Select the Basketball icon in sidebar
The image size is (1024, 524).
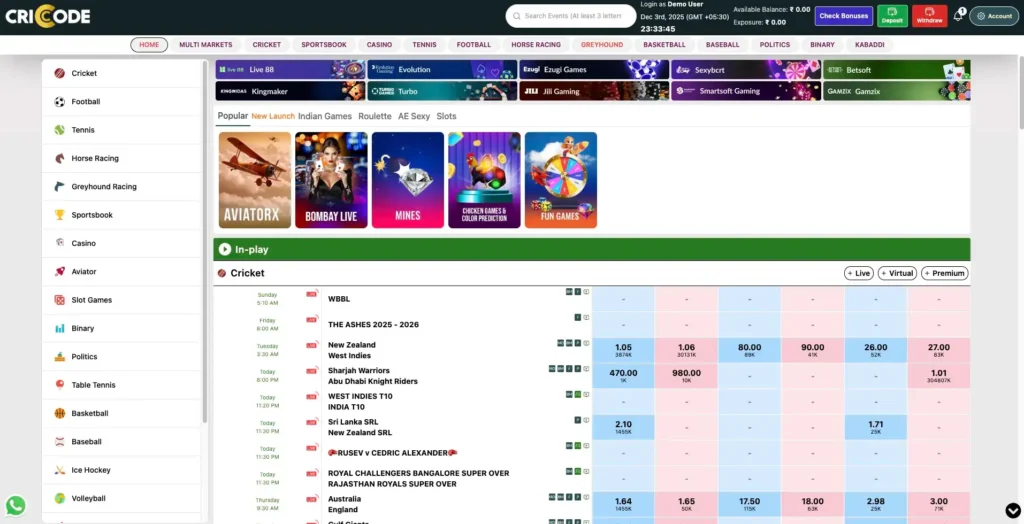click(x=60, y=413)
